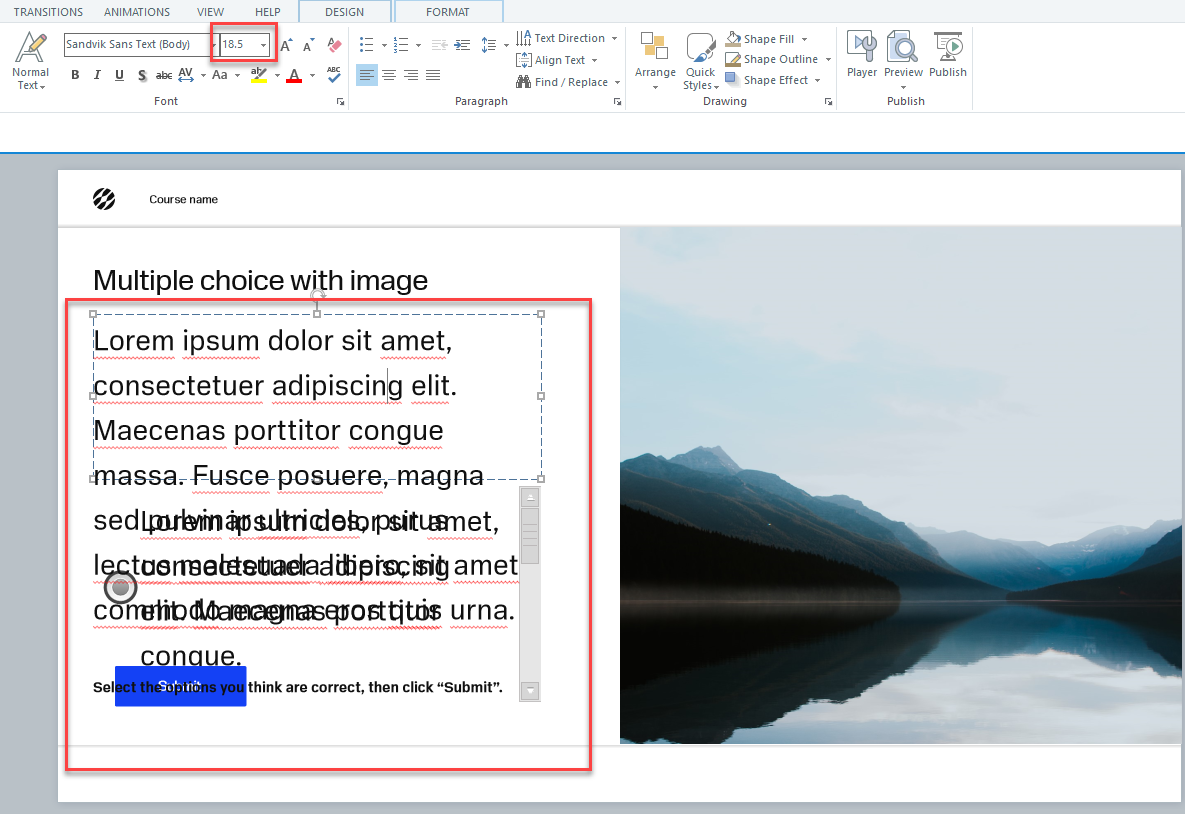Viewport: 1185px width, 814px height.
Task: Open the Drawing dialog launcher
Action: pyautogui.click(x=828, y=101)
